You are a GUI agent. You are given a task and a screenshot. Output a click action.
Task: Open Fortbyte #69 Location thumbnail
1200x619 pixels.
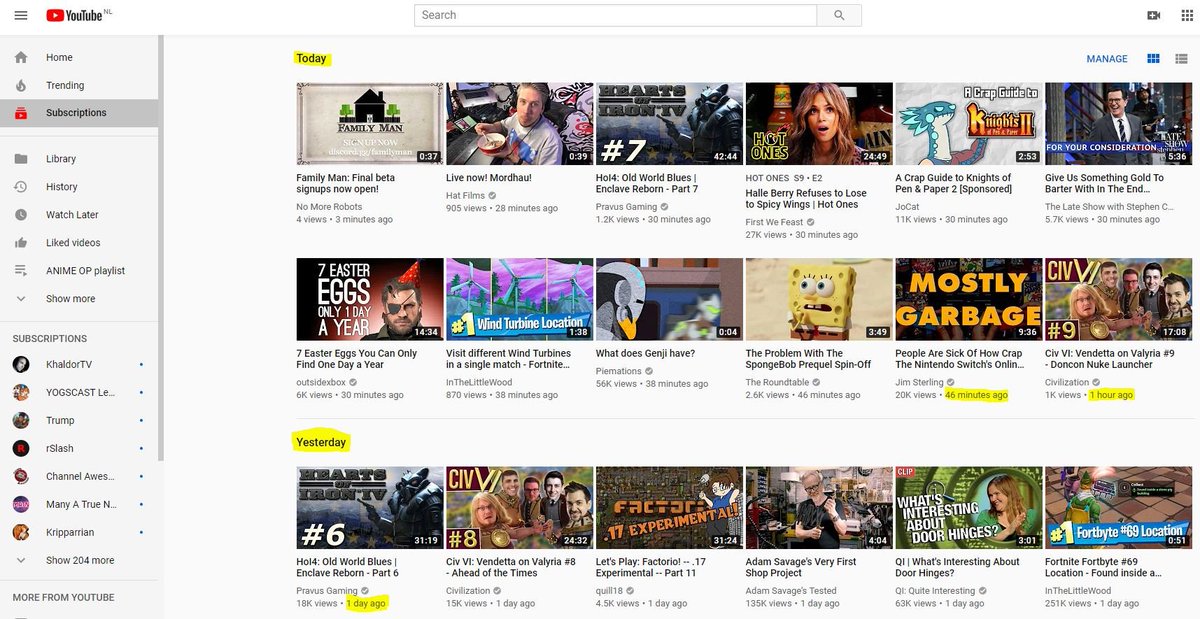(x=1118, y=508)
